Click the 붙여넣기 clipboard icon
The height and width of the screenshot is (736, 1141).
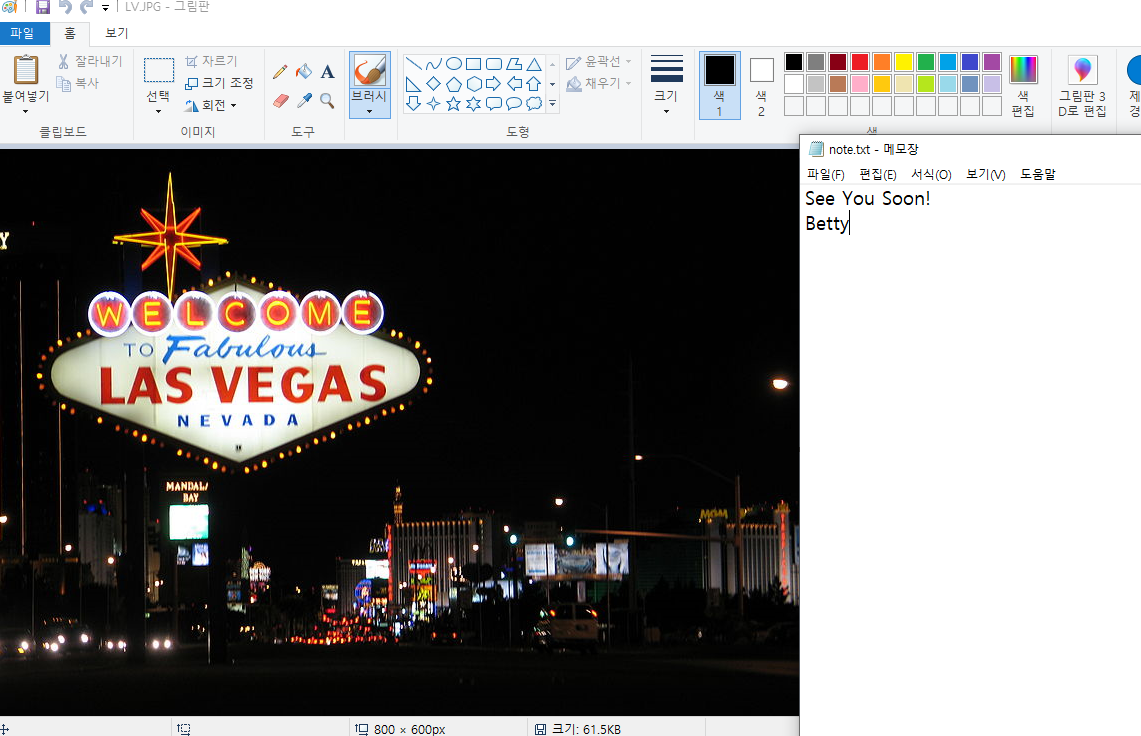[x=26, y=70]
